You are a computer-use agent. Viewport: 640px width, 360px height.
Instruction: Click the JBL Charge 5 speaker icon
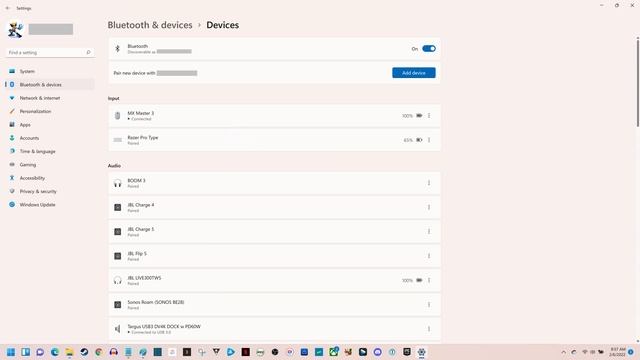118,232
